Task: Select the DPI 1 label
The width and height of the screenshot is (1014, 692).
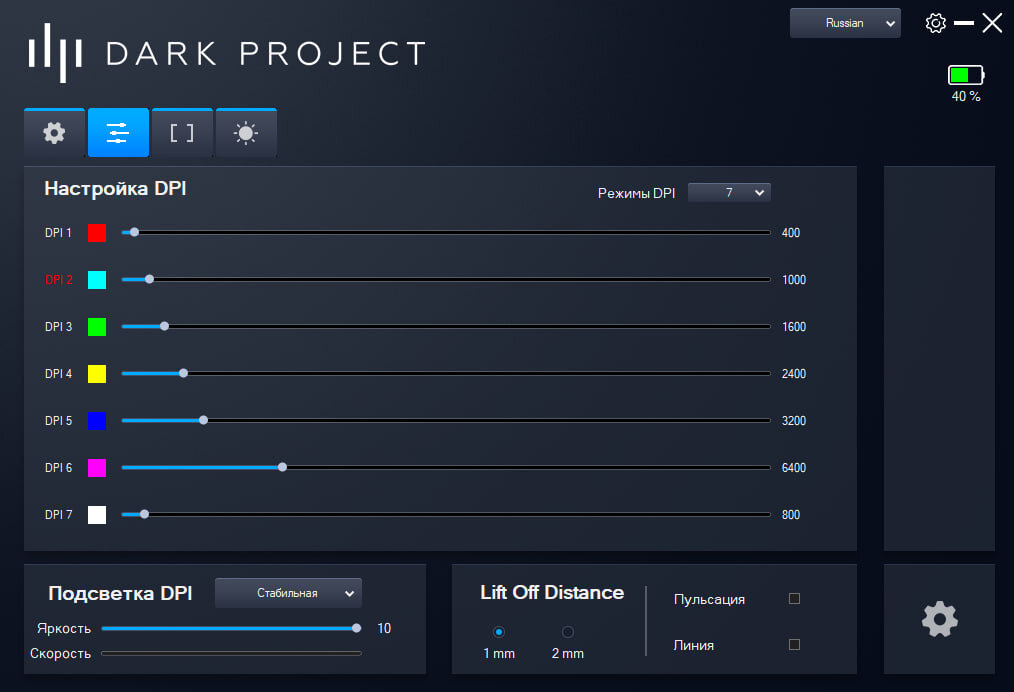Action: (x=58, y=233)
